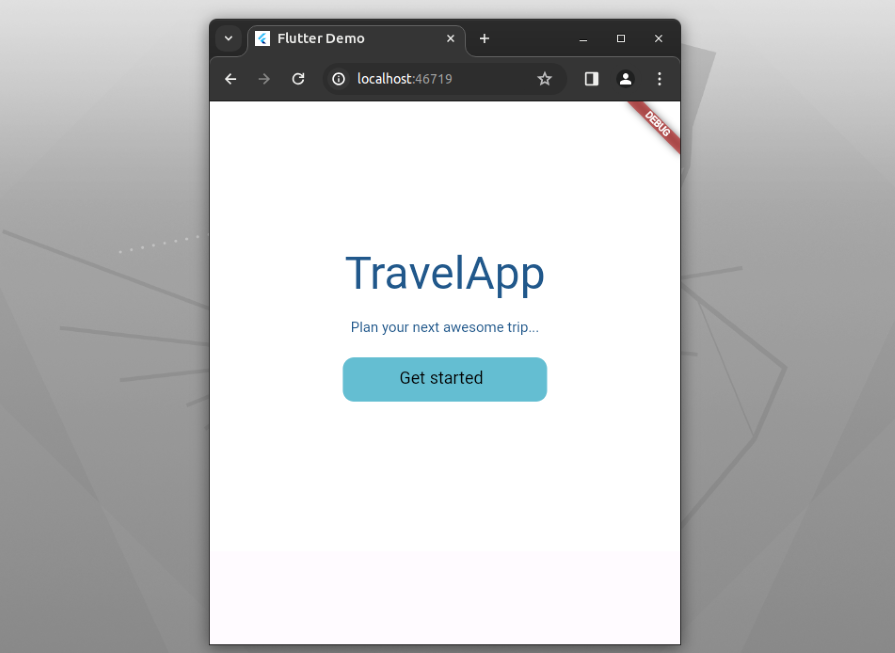Image resolution: width=895 pixels, height=653 pixels.
Task: Go back to the previous page
Action: (x=231, y=79)
